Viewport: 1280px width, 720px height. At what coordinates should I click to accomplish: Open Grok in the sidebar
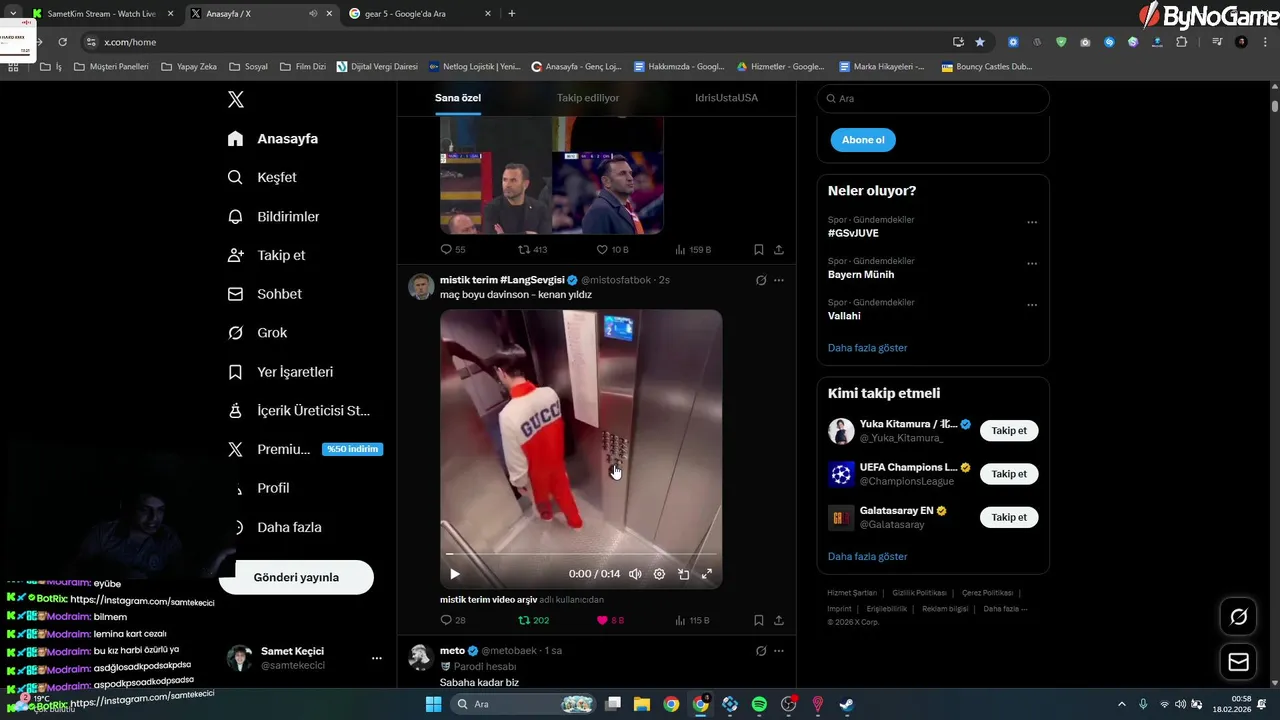tap(257, 333)
